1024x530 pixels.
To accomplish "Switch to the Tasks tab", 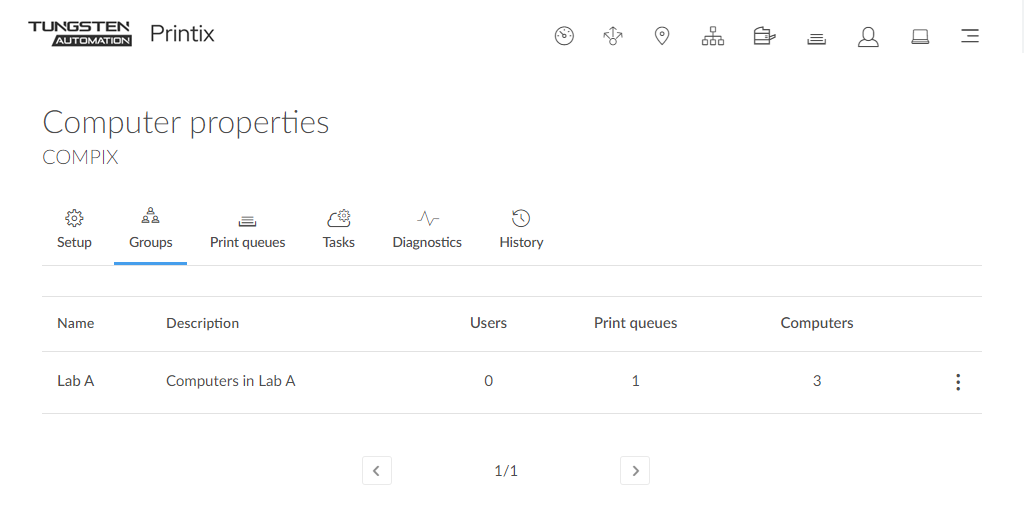I will click(x=338, y=229).
